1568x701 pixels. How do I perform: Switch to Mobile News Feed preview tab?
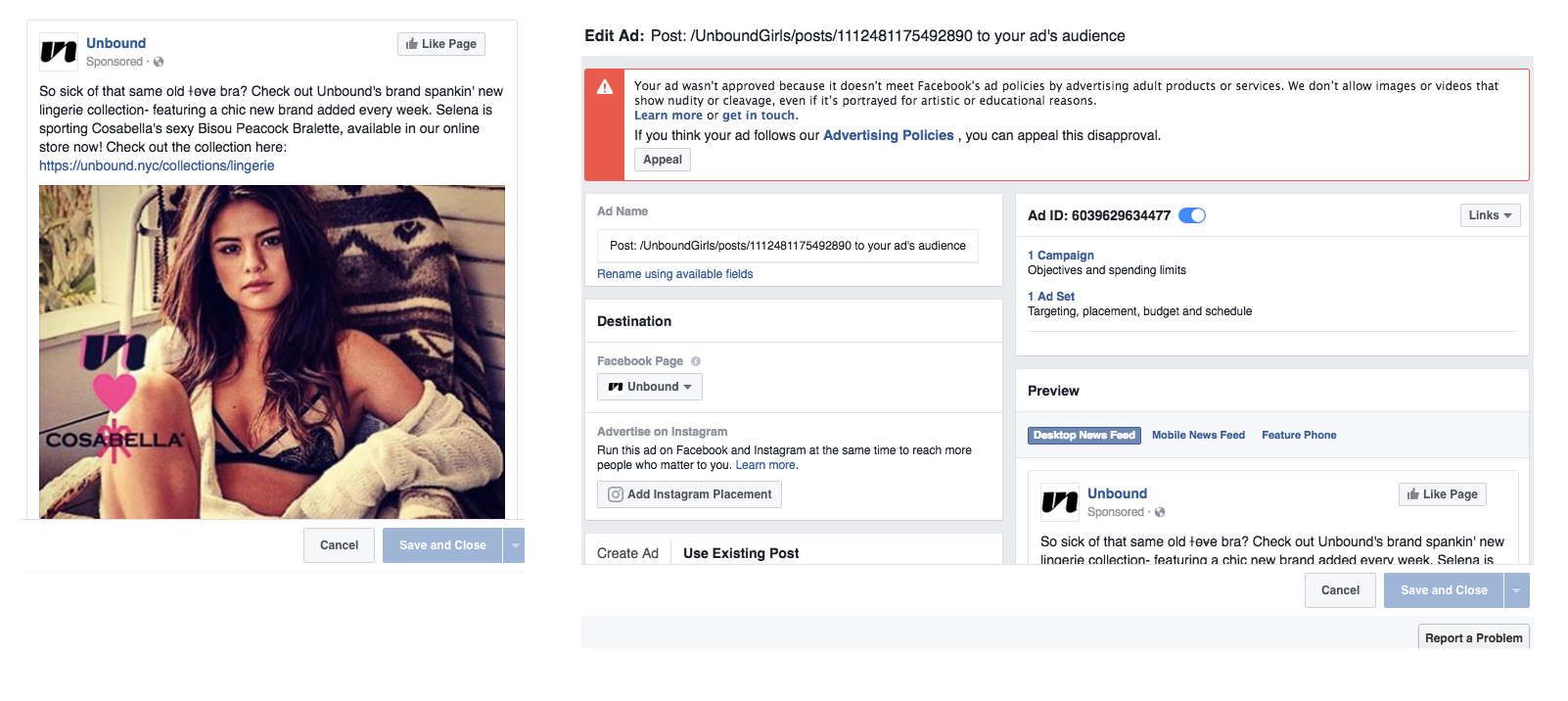point(1198,436)
